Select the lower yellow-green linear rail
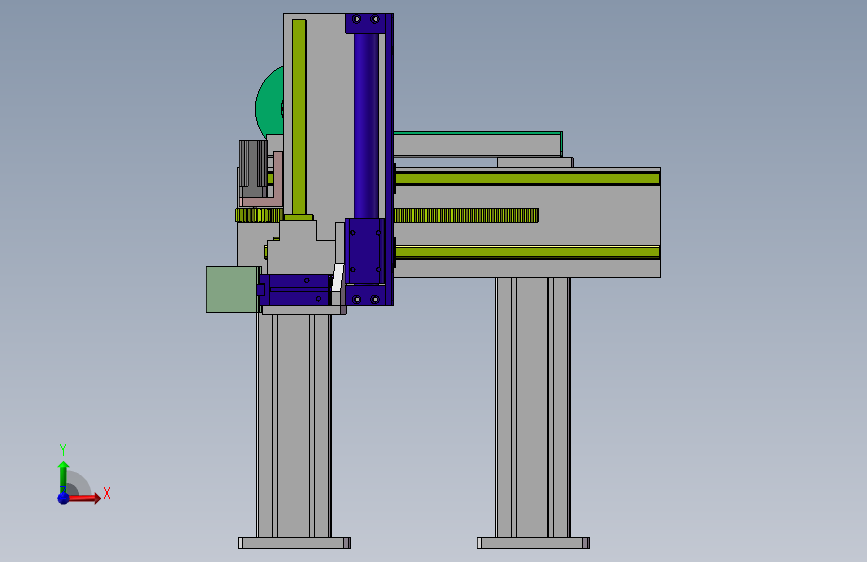Image resolution: width=867 pixels, height=562 pixels. 527,252
